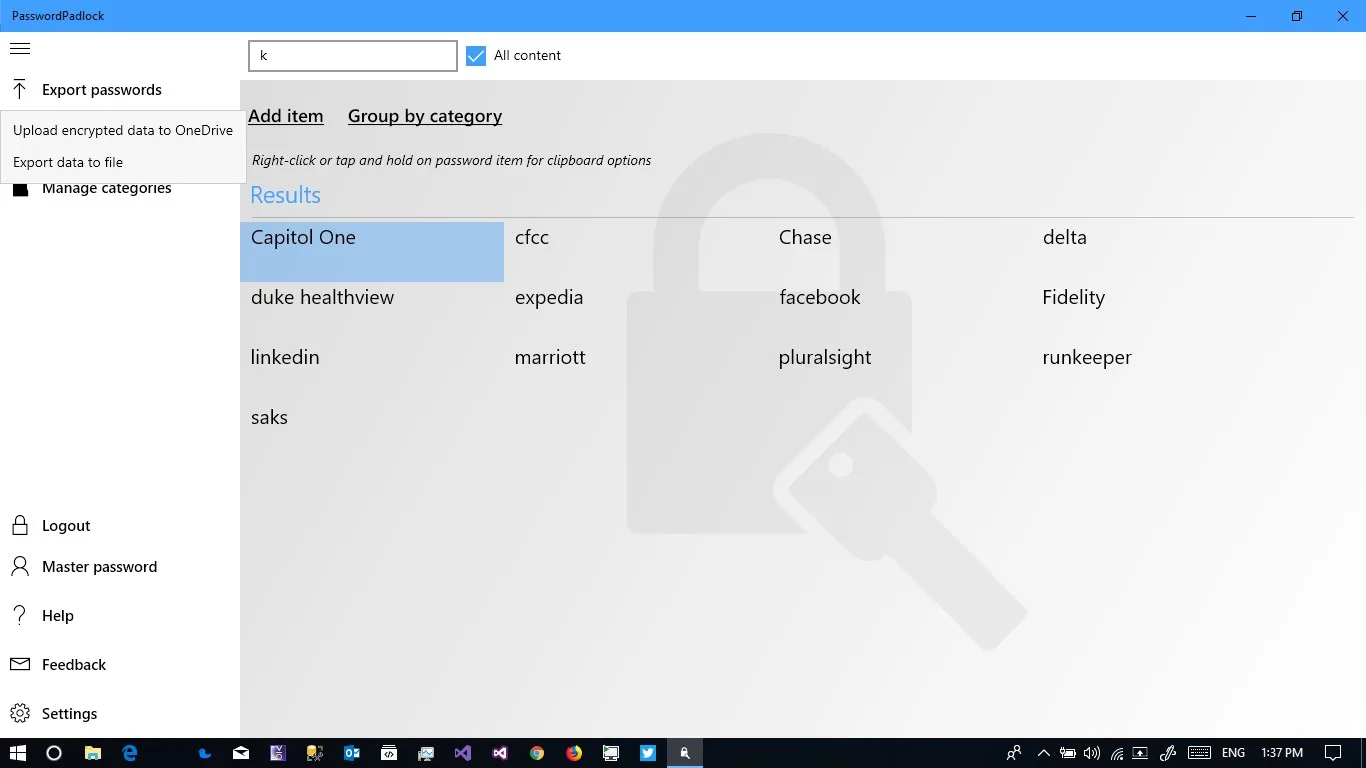Screen dimensions: 1366x768
Task: Select the facebook password item
Action: [x=900, y=312]
